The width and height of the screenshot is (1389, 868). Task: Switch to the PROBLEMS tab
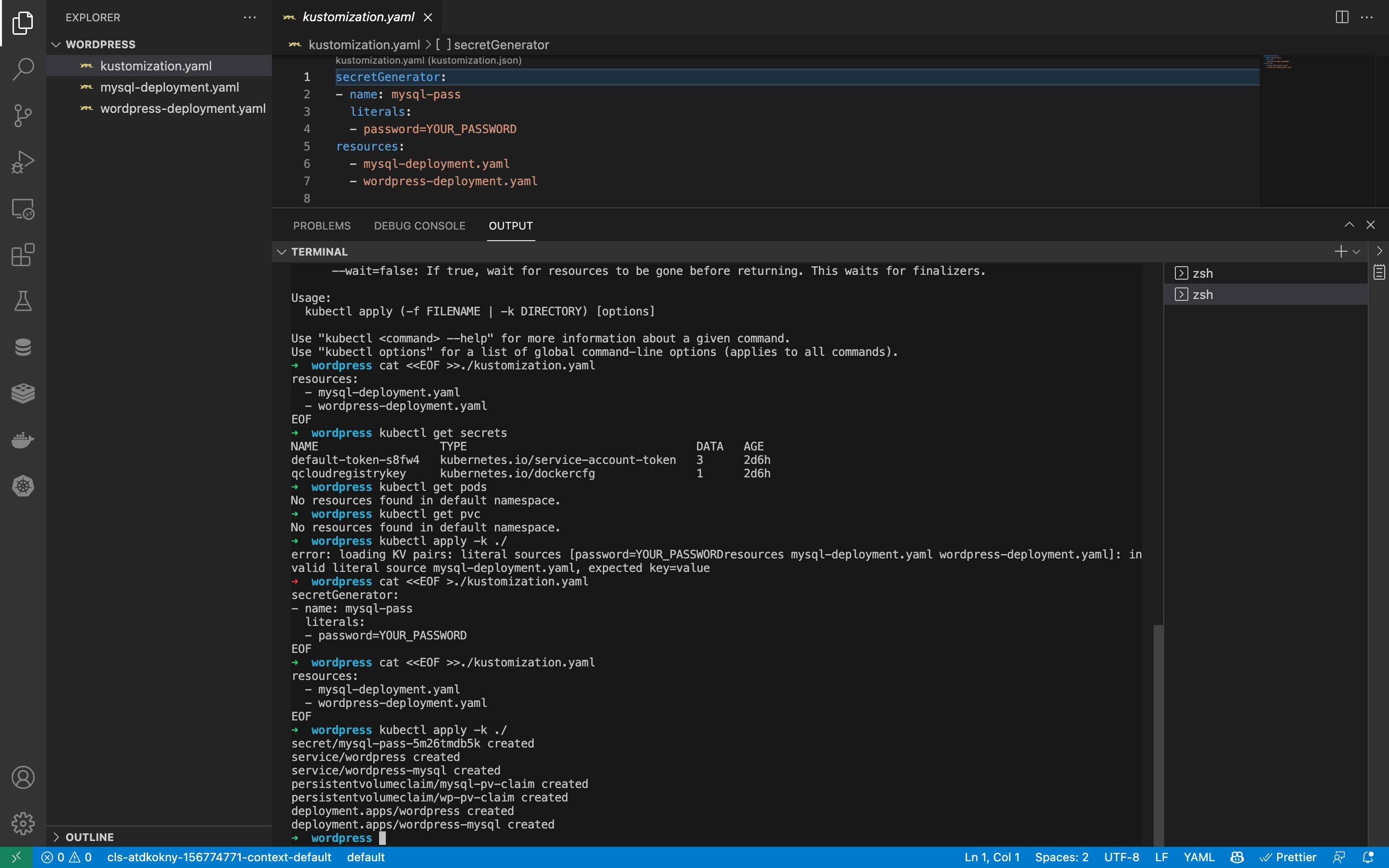coord(321,226)
